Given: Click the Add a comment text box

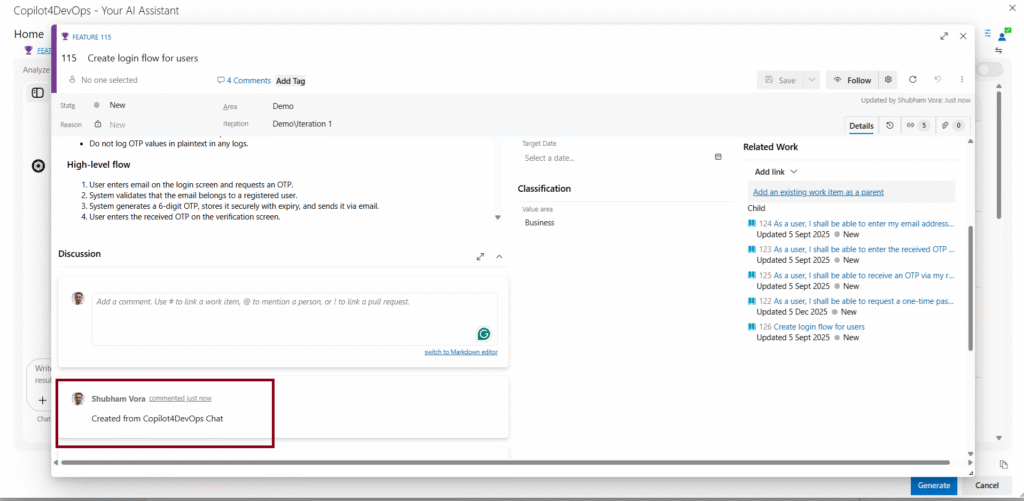Looking at the screenshot, I should [295, 319].
